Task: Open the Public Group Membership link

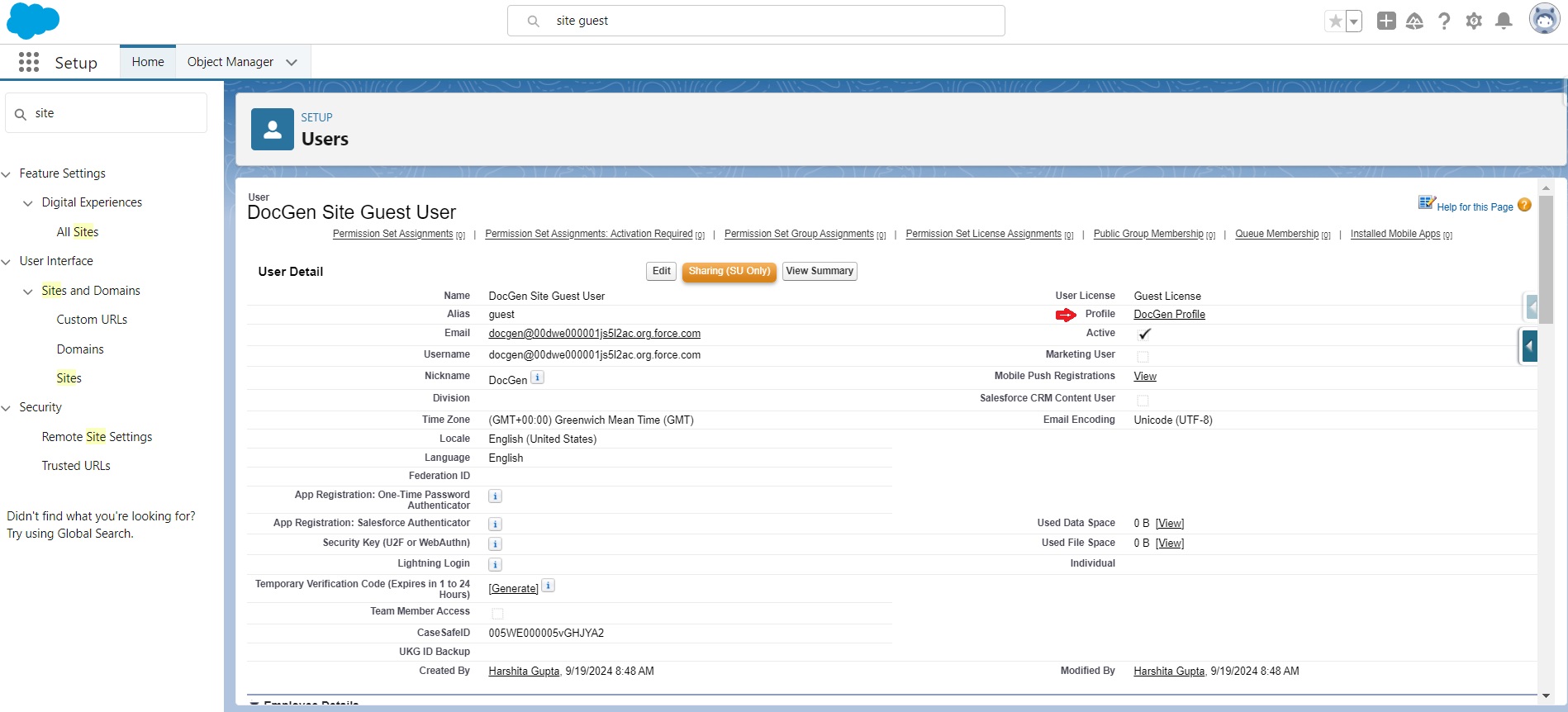Action: click(x=1148, y=234)
